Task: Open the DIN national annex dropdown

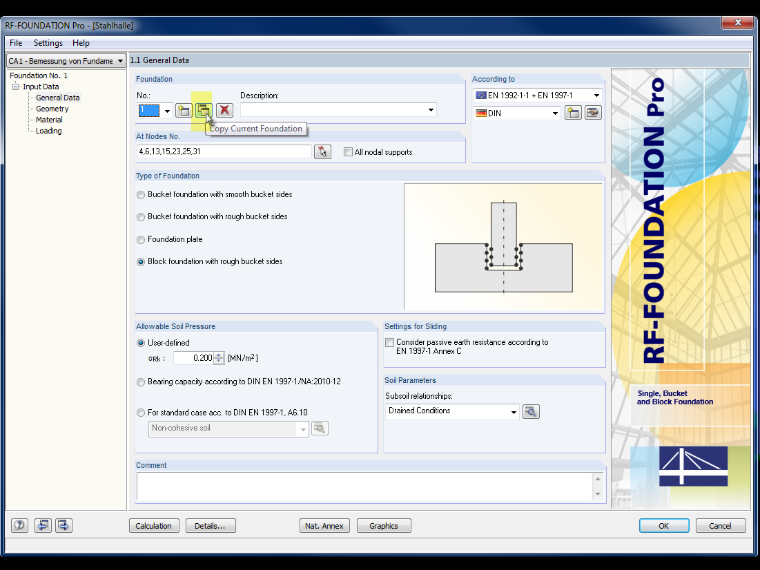Action: pyautogui.click(x=555, y=113)
